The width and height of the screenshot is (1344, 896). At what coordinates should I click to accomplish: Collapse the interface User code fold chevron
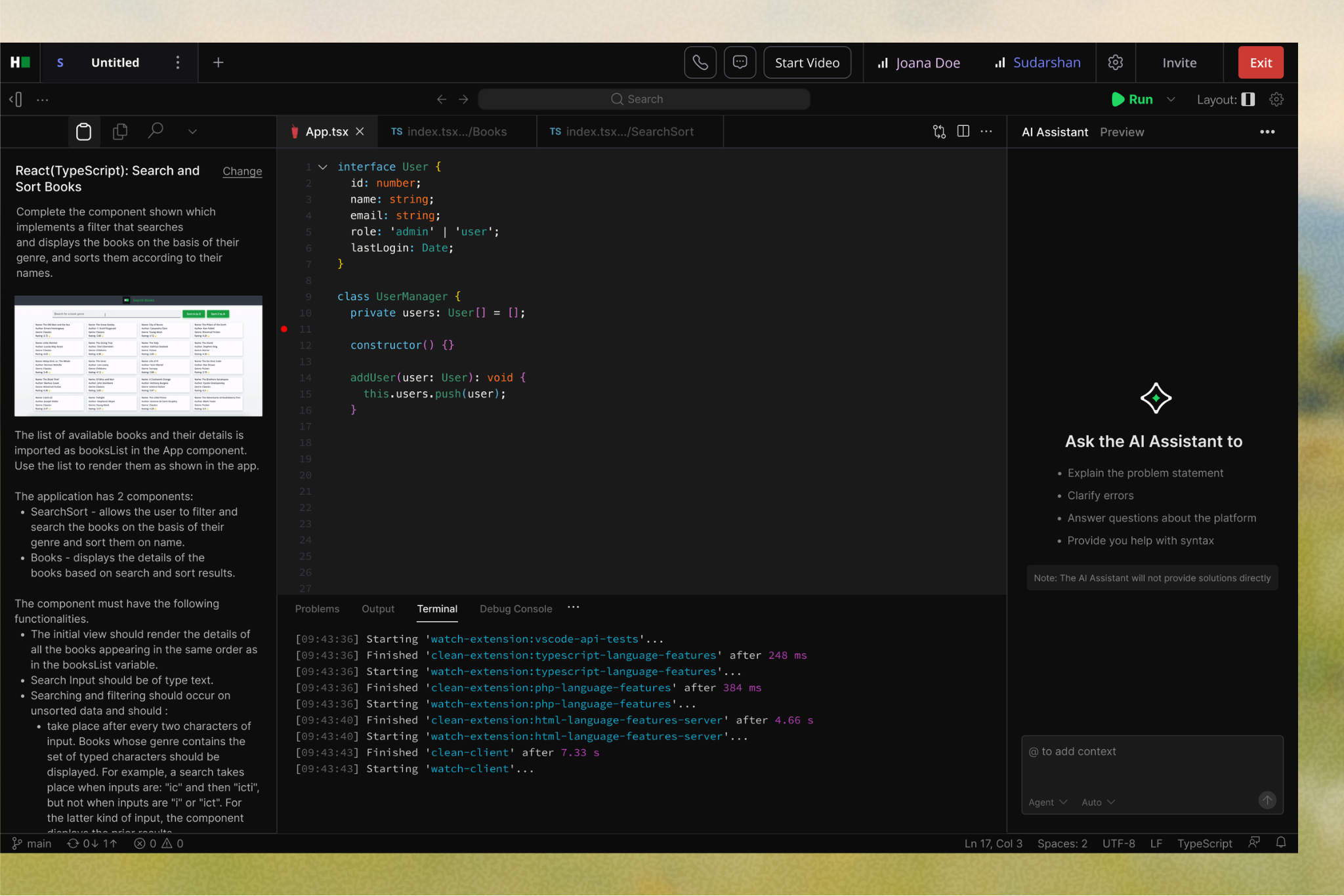point(323,167)
